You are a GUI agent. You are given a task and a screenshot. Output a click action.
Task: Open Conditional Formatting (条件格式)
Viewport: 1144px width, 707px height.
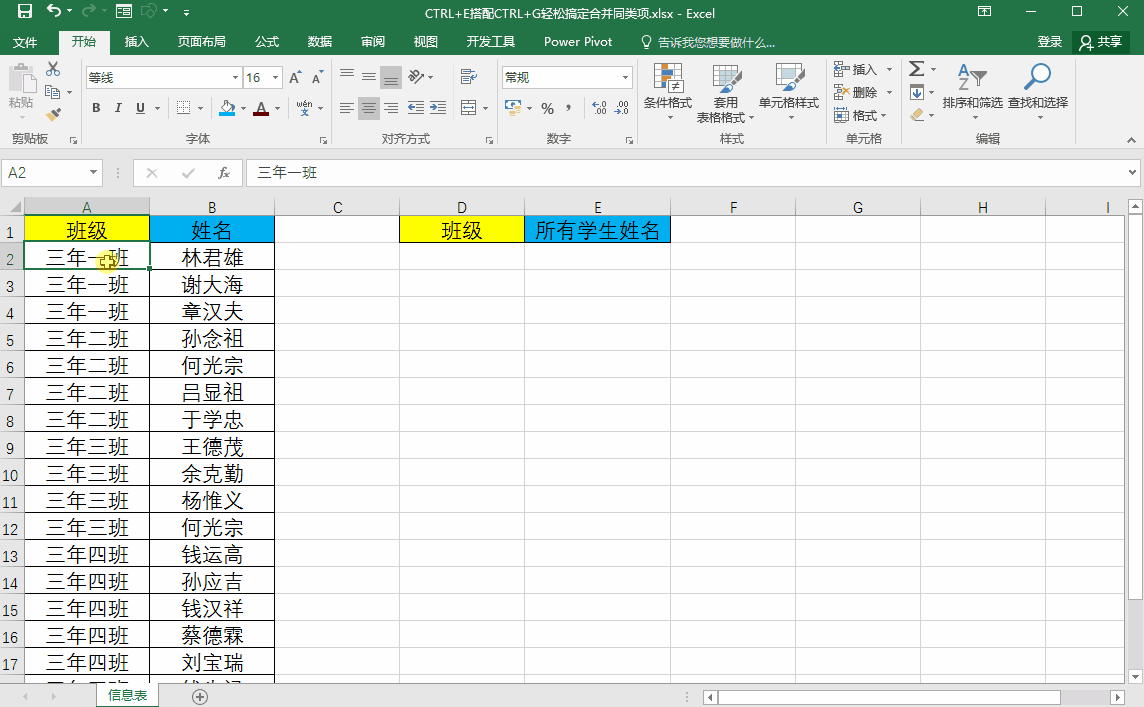(x=668, y=93)
